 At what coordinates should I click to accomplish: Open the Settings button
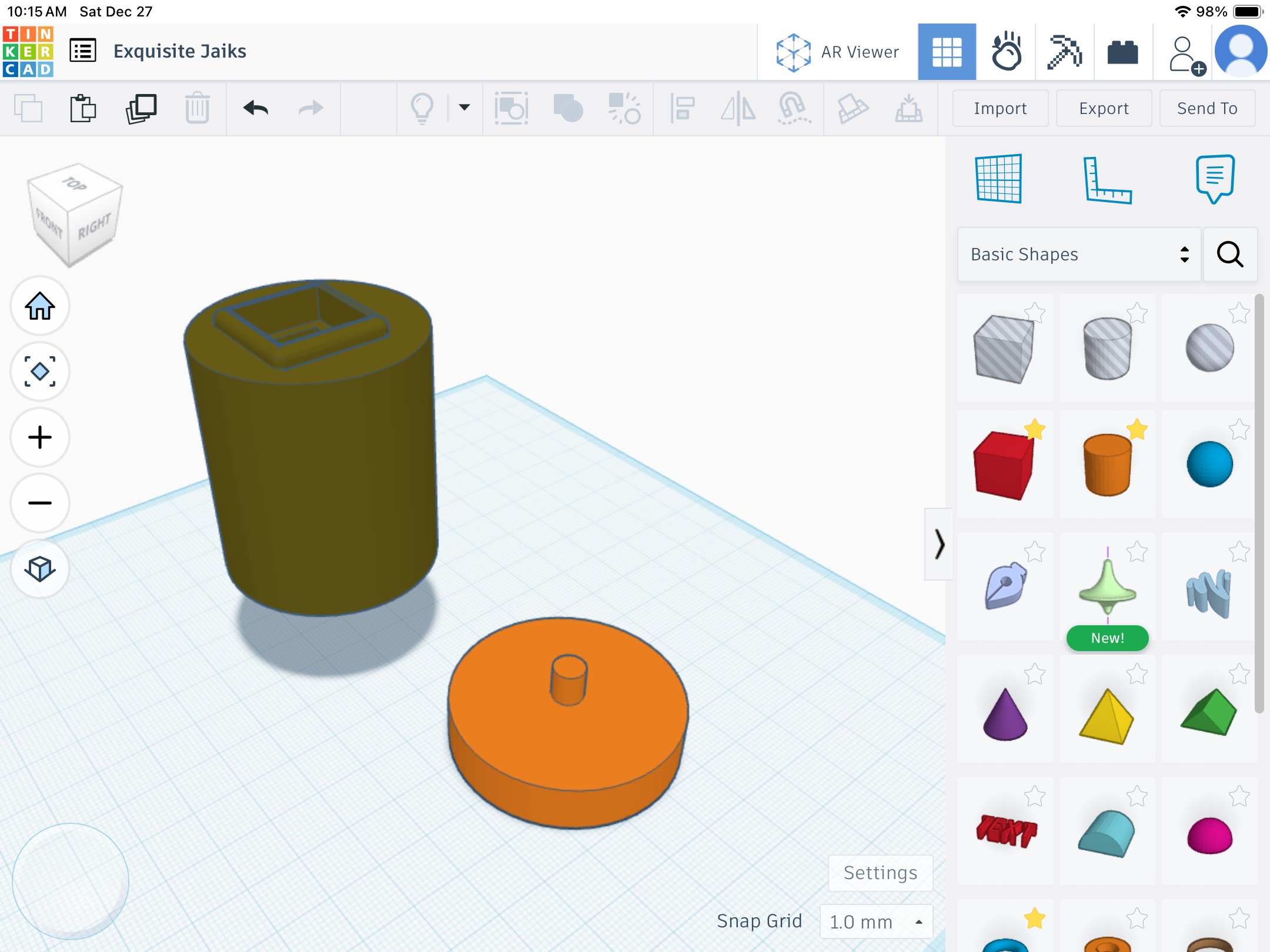(x=880, y=873)
